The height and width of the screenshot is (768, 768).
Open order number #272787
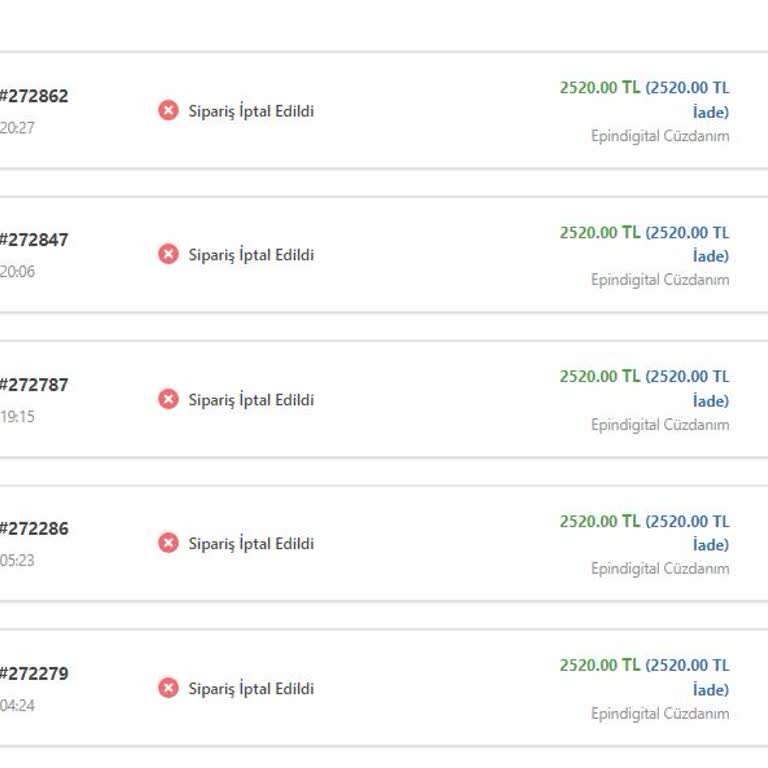pyautogui.click(x=34, y=385)
